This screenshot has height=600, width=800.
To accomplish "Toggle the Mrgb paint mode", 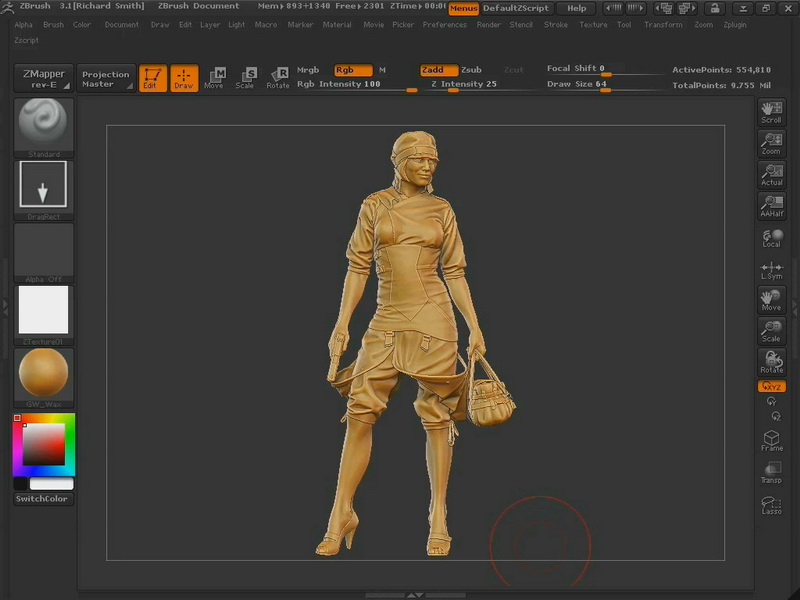I will click(x=308, y=70).
